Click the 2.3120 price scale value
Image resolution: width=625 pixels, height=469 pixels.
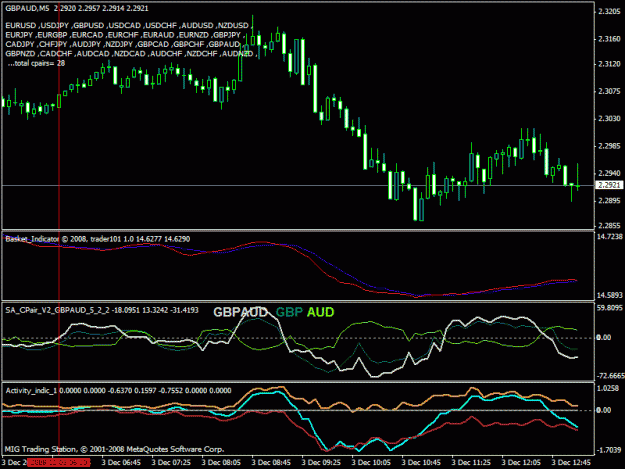pos(609,64)
